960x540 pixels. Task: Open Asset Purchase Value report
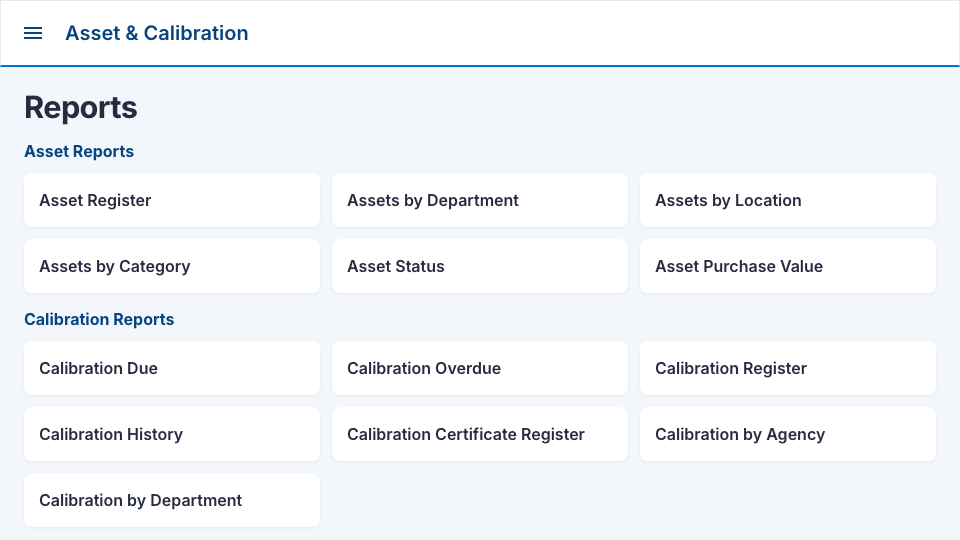(788, 266)
